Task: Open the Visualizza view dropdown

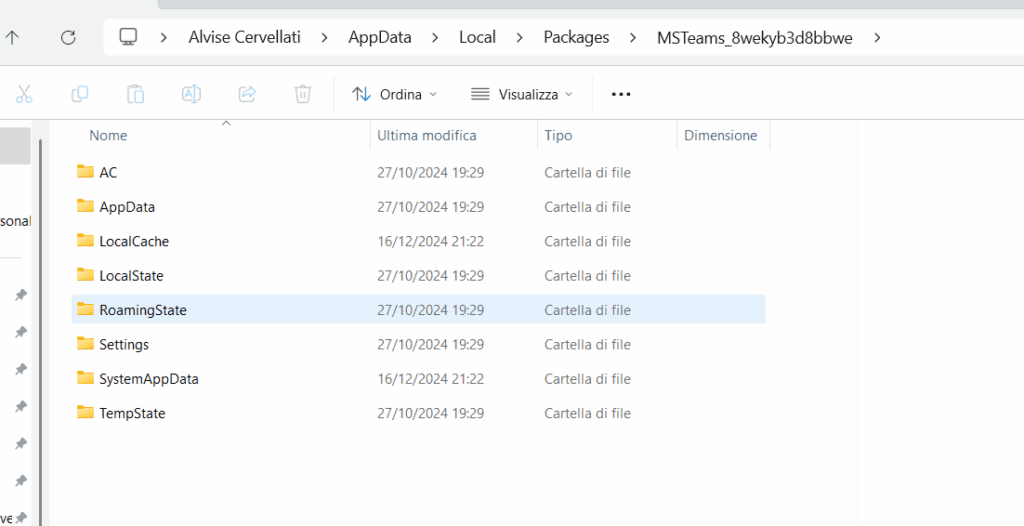Action: [522, 94]
